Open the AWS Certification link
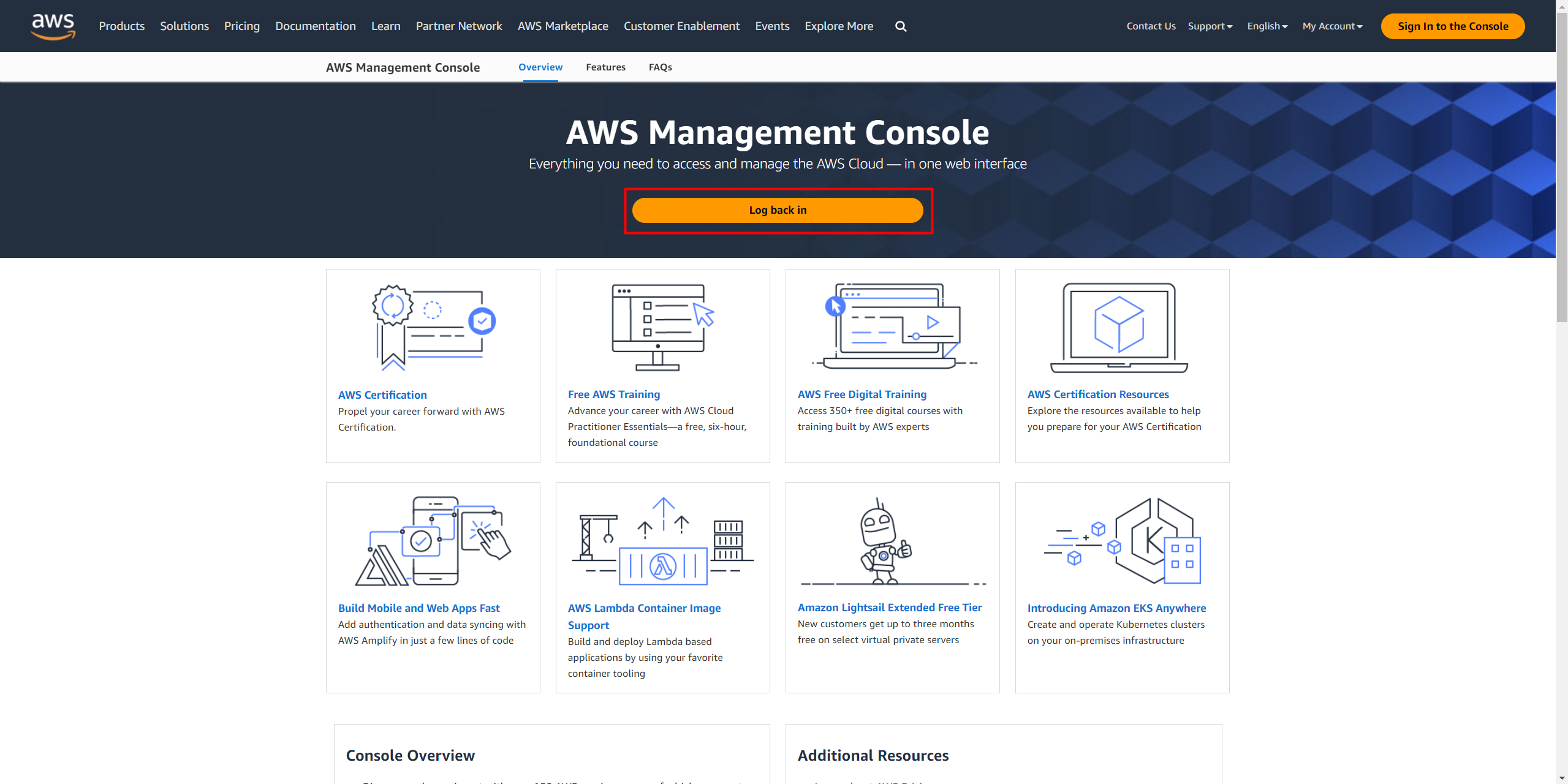Viewport: 1568px width, 784px height. [x=382, y=395]
